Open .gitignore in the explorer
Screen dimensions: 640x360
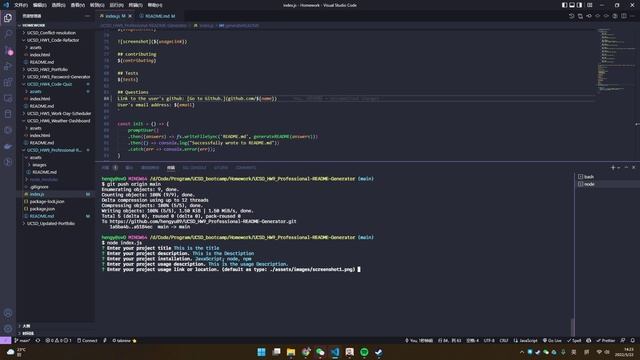[x=39, y=187]
